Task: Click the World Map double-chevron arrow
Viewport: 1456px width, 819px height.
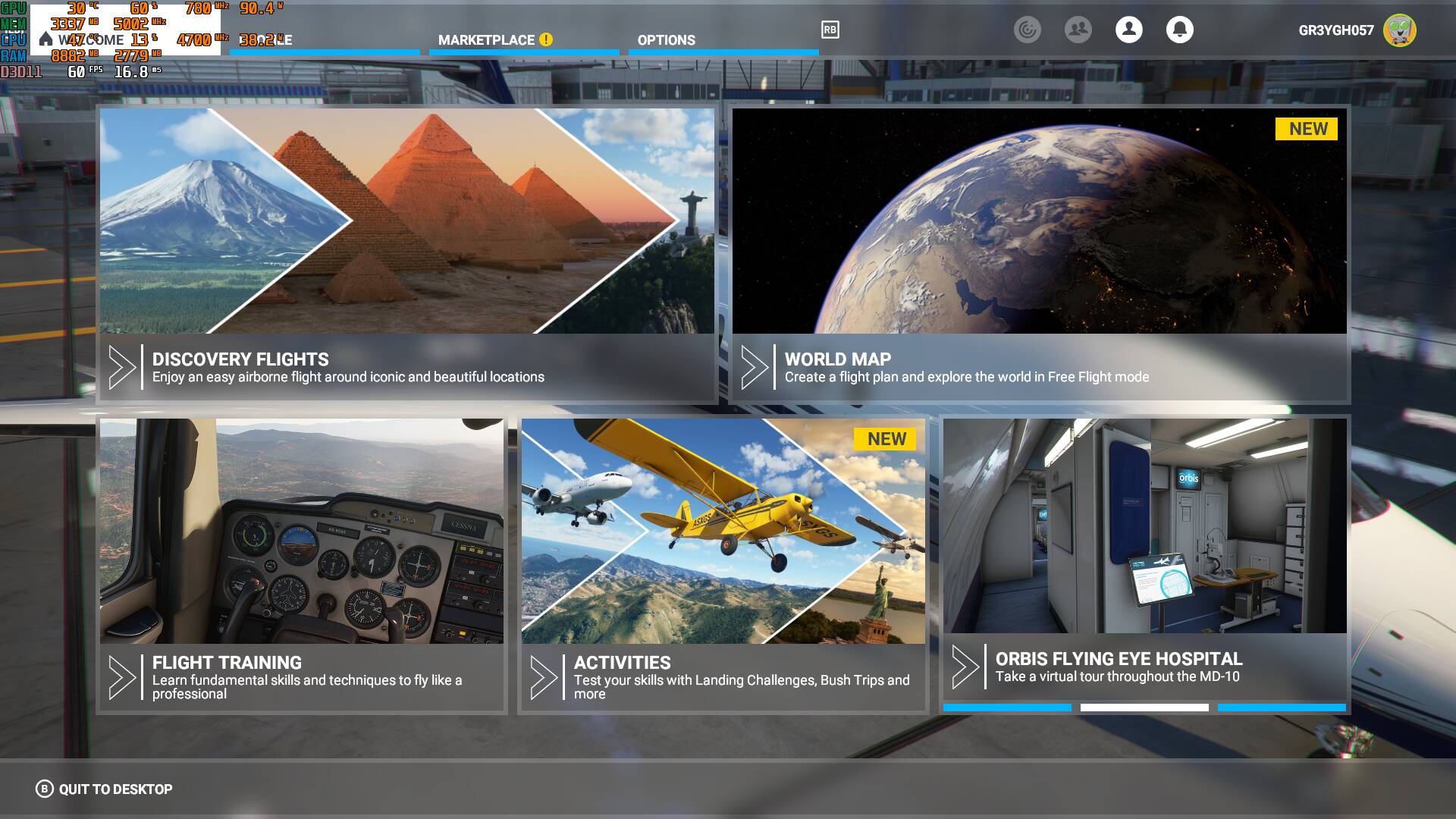Action: click(754, 368)
